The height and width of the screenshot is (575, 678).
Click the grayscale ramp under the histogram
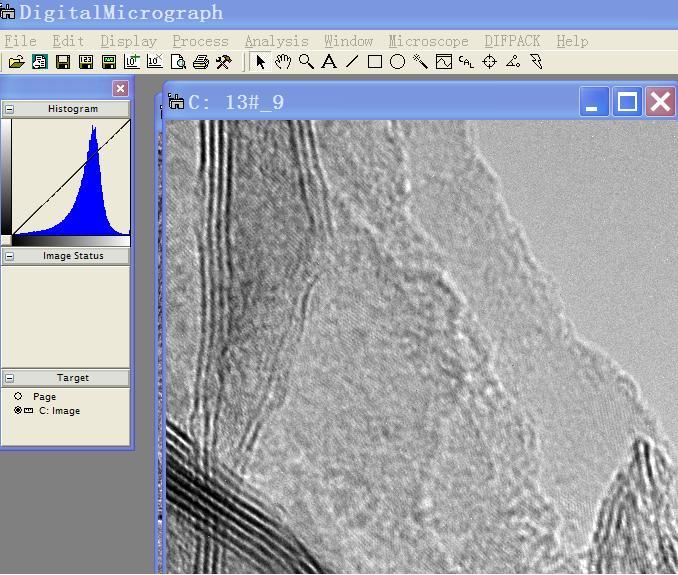tap(70, 241)
